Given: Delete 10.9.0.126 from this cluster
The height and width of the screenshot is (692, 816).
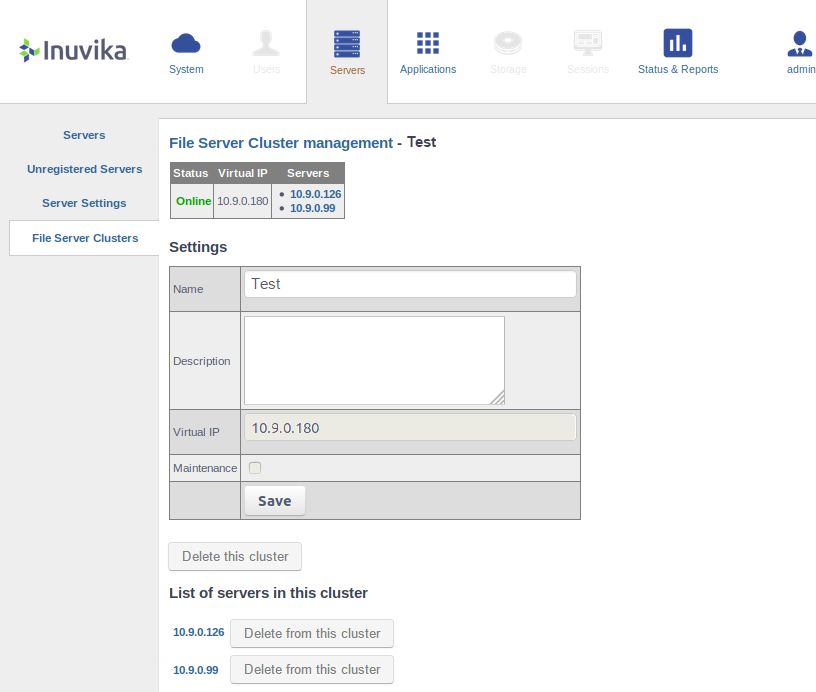Looking at the screenshot, I should pyautogui.click(x=312, y=633).
